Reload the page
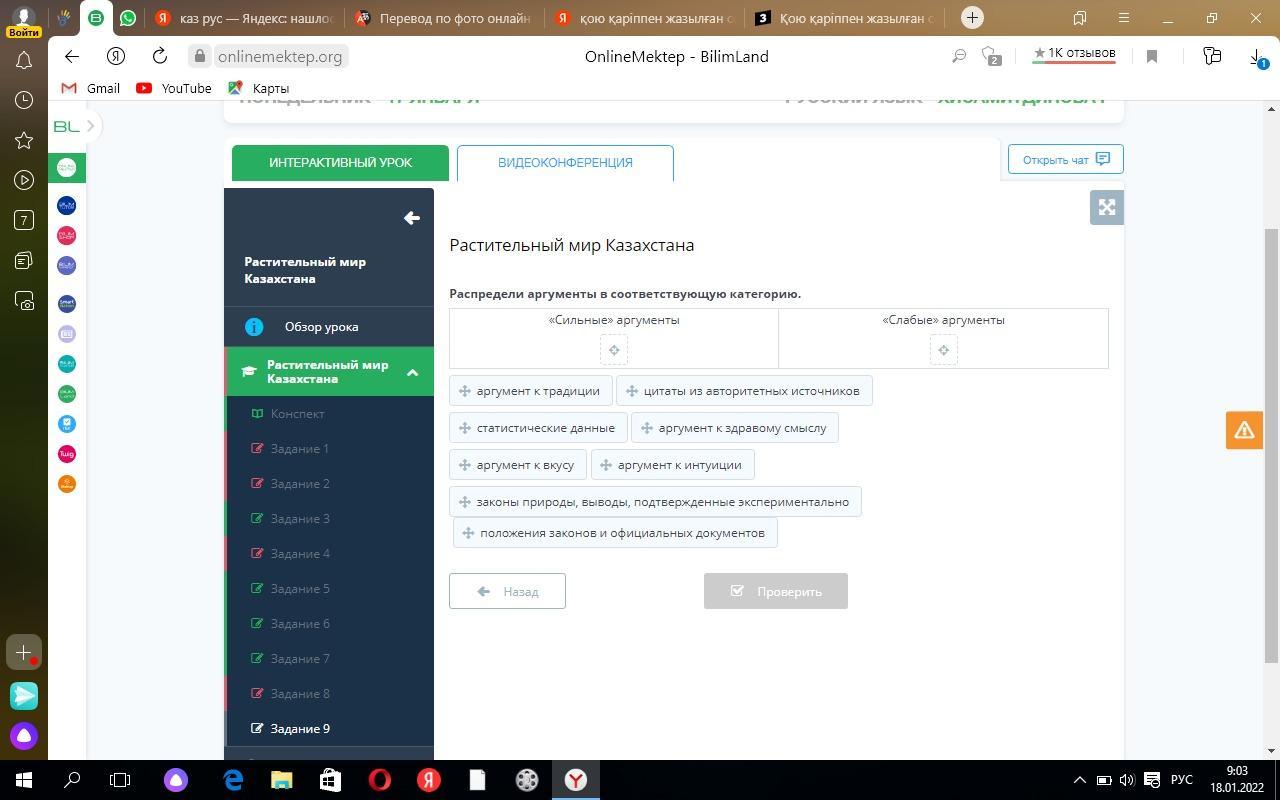The height and width of the screenshot is (800, 1280). [160, 56]
